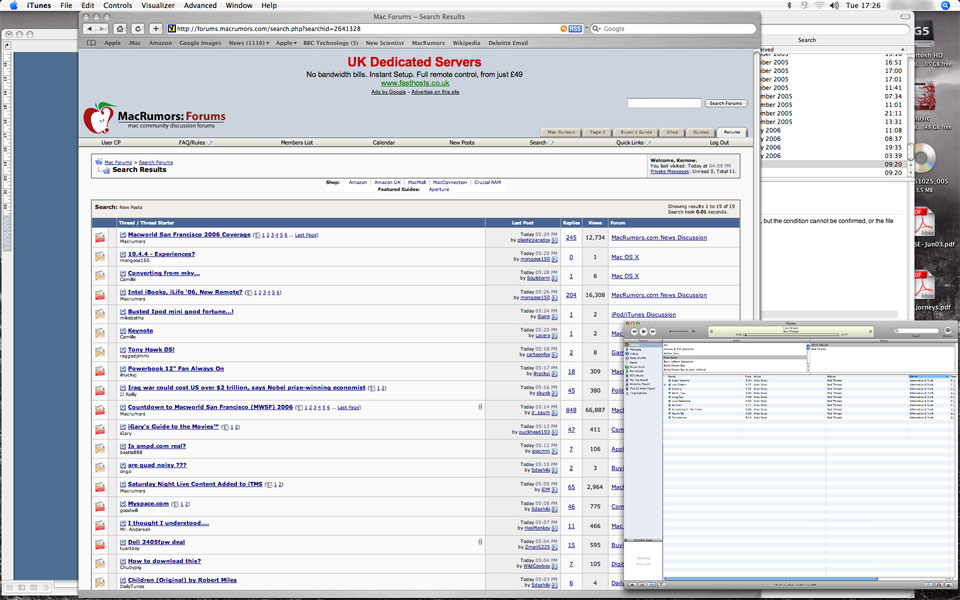Go to previous track in iTunes
960x600 pixels.
click(x=634, y=331)
